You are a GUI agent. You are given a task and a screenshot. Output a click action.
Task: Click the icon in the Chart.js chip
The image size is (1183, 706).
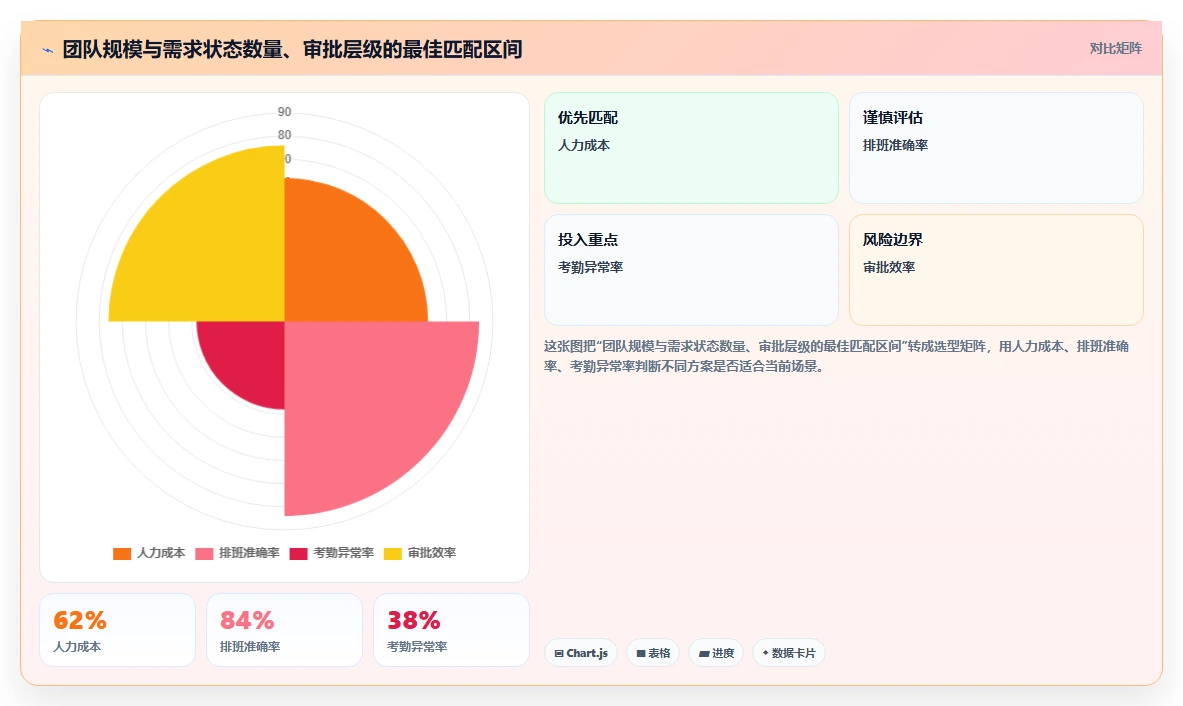coord(559,653)
